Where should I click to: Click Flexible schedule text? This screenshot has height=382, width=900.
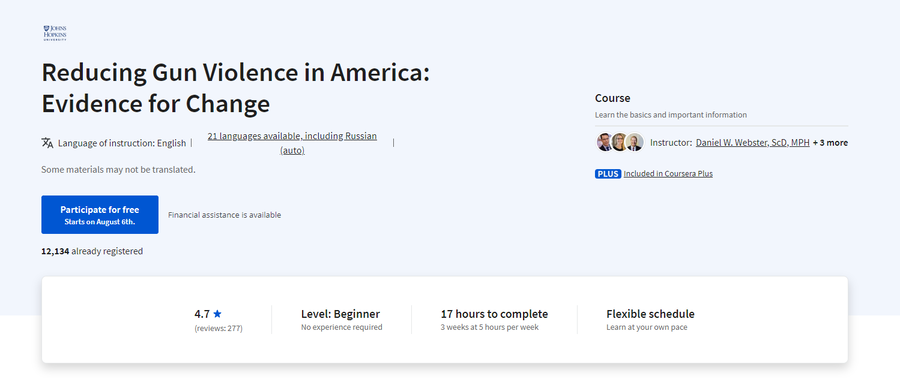pyautogui.click(x=650, y=314)
